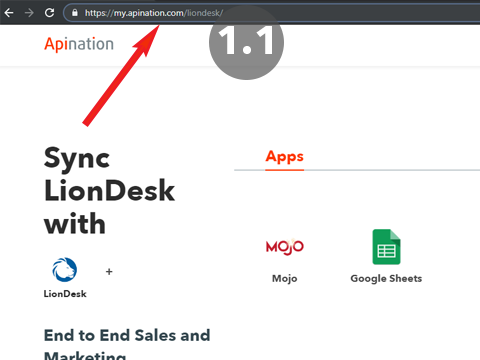Click the padlock icon in the address bar
Image resolution: width=480 pixels, height=360 pixels.
(75, 13)
